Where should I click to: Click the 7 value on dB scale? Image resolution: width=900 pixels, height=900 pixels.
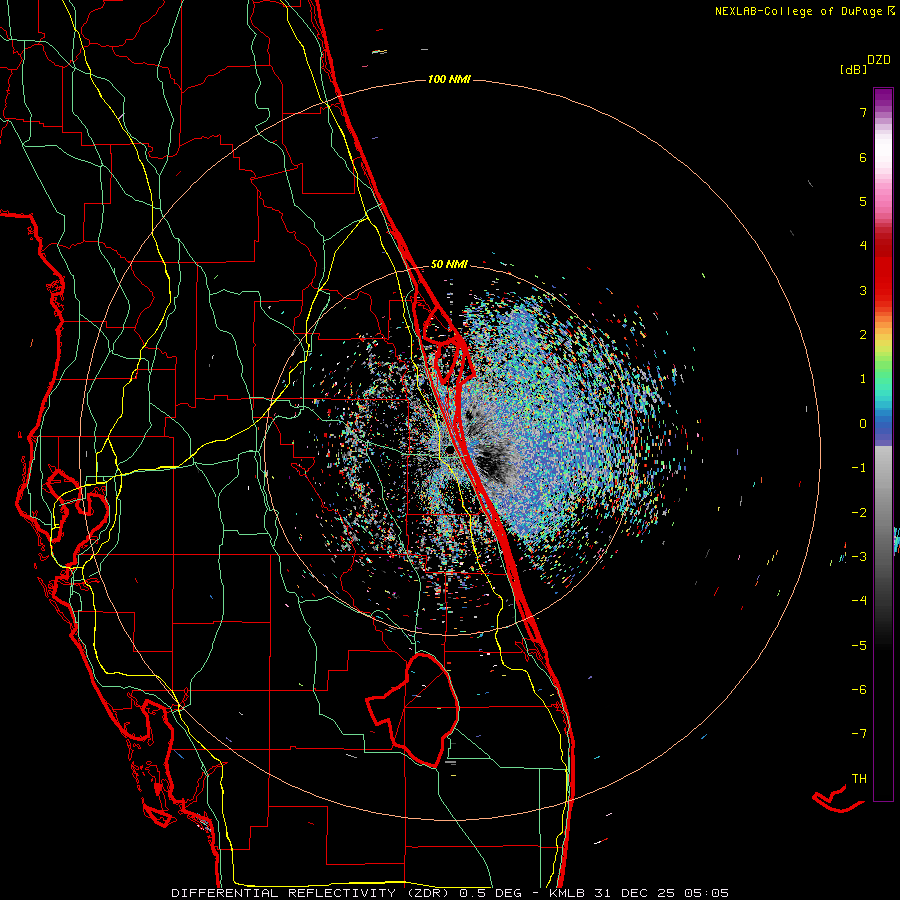click(x=863, y=112)
